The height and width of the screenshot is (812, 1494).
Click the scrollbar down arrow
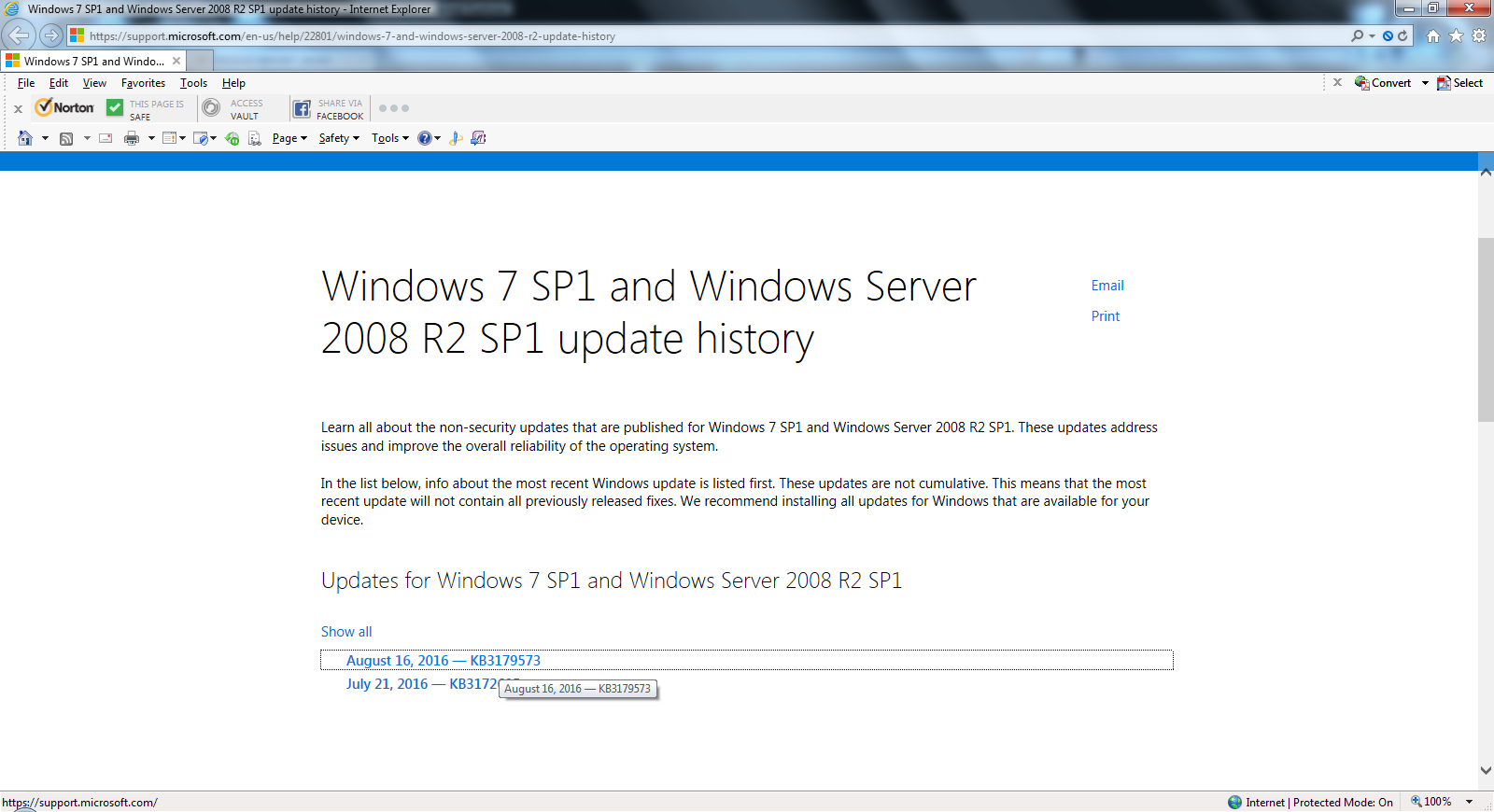pyautogui.click(x=1486, y=771)
